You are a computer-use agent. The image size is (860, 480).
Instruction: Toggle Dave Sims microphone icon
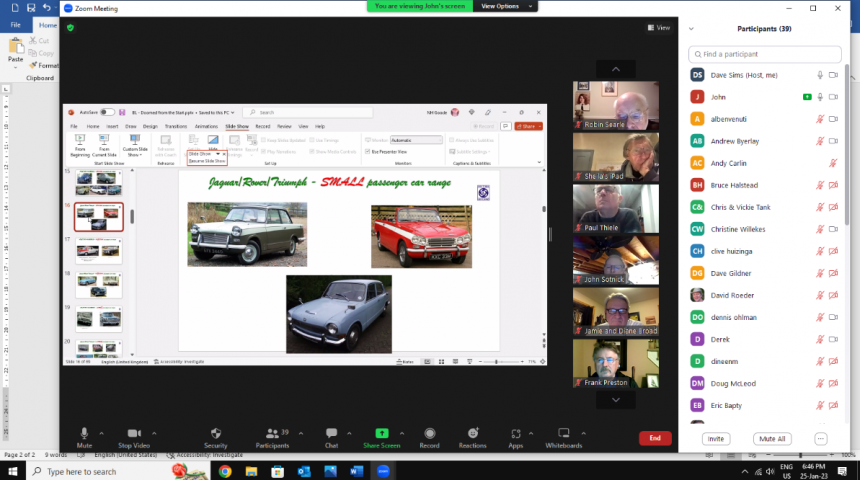pos(820,75)
